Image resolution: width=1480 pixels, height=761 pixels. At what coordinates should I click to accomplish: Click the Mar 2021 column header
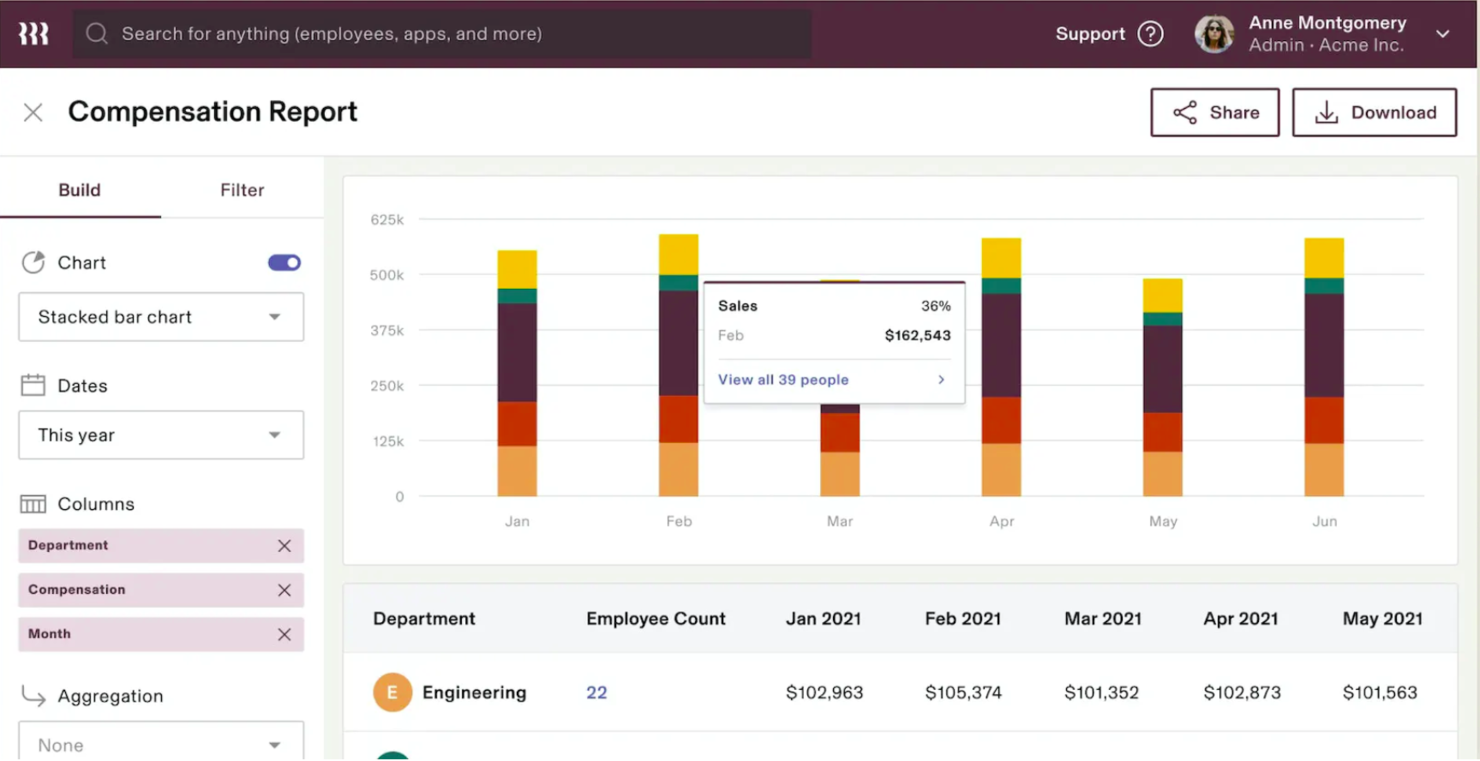(1103, 619)
